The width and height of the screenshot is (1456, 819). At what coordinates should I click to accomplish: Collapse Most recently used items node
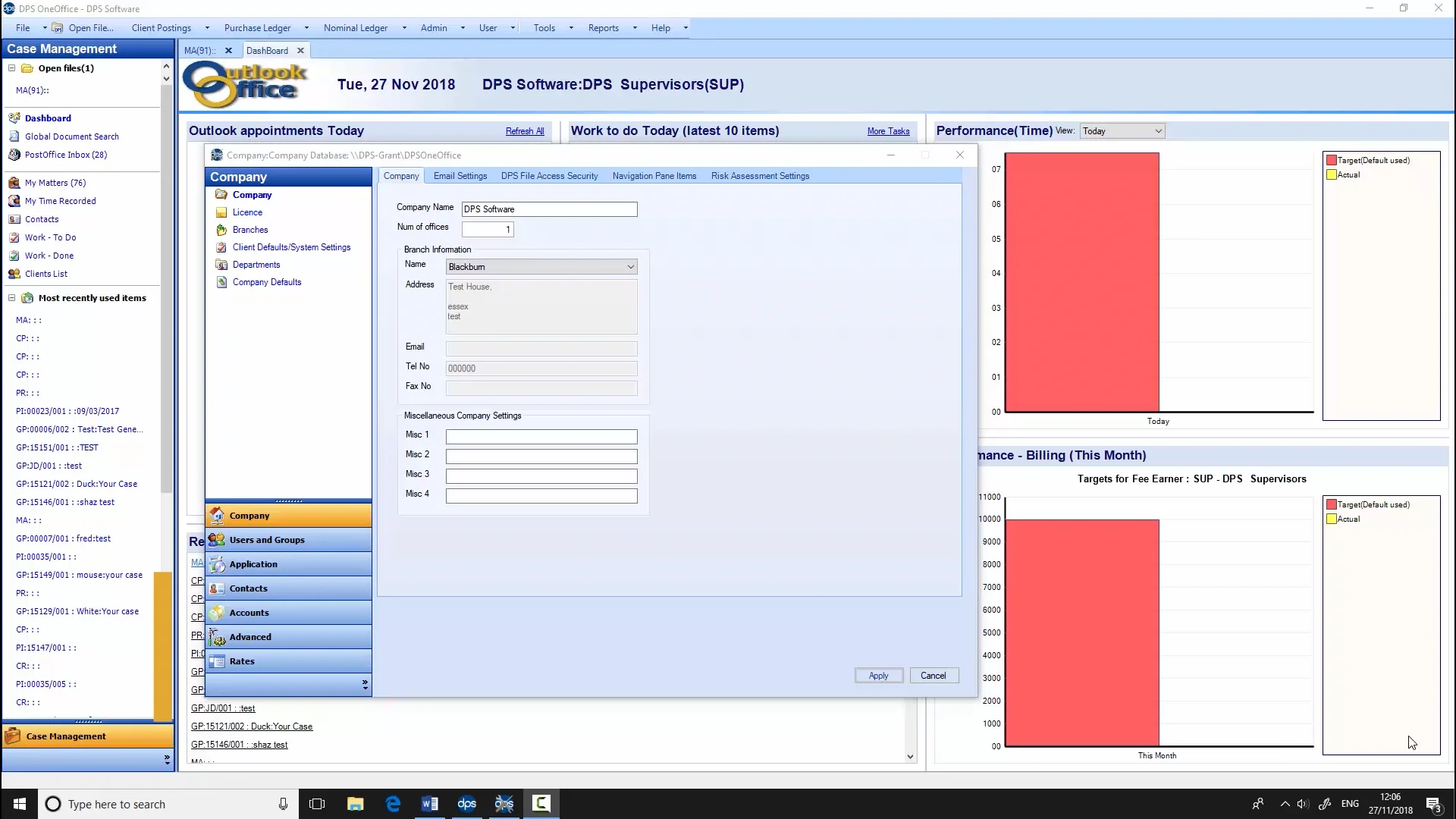click(x=11, y=298)
